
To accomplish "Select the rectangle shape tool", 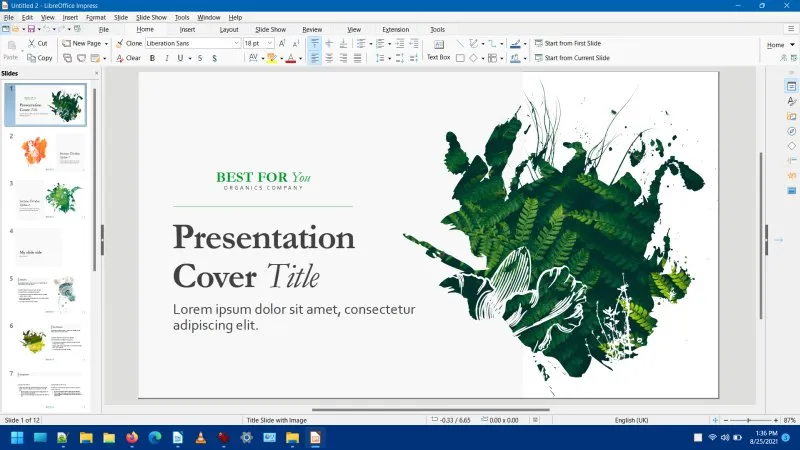I will pyautogui.click(x=460, y=58).
